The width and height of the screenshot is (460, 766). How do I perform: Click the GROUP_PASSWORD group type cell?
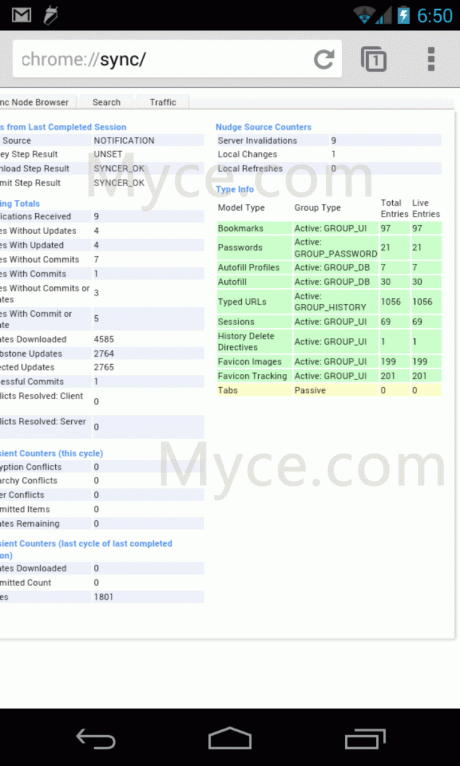[x=335, y=248]
